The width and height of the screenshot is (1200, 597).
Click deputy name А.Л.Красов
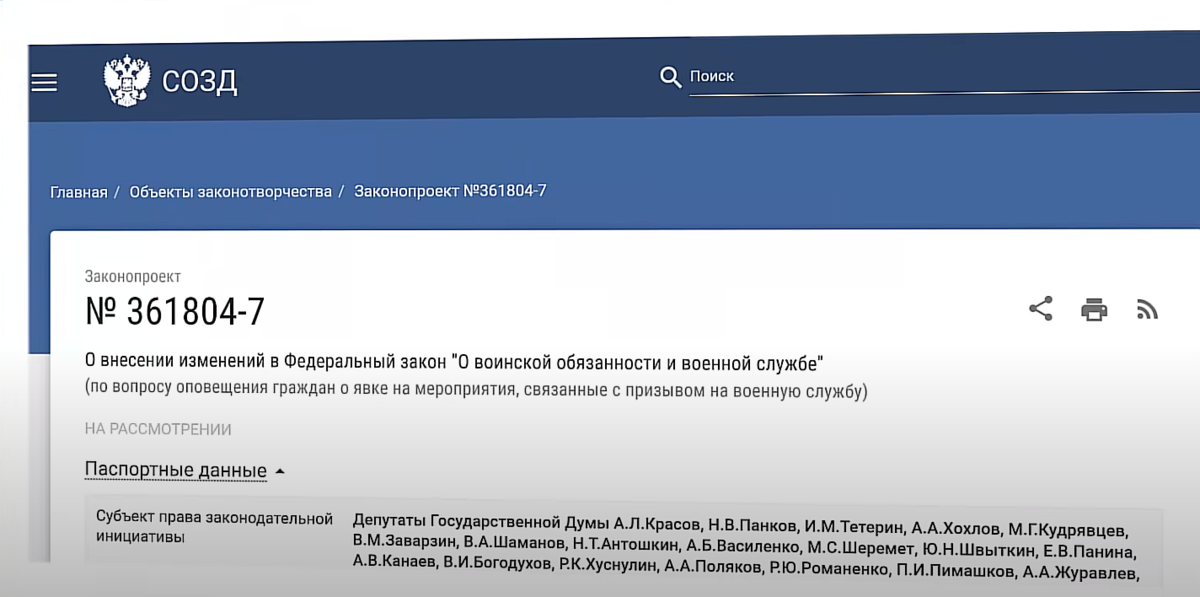pos(657,526)
